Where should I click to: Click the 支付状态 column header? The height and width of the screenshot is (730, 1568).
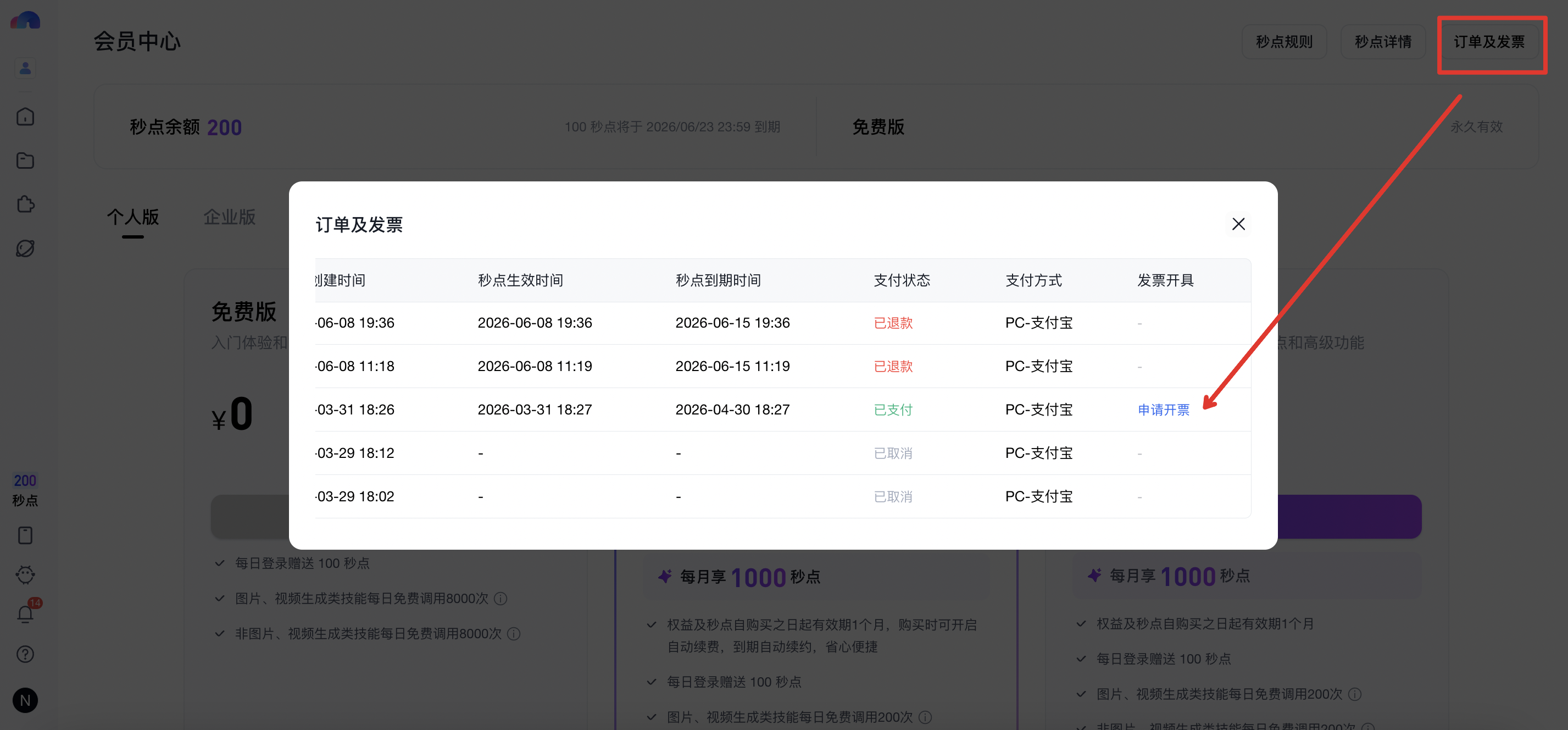point(902,281)
